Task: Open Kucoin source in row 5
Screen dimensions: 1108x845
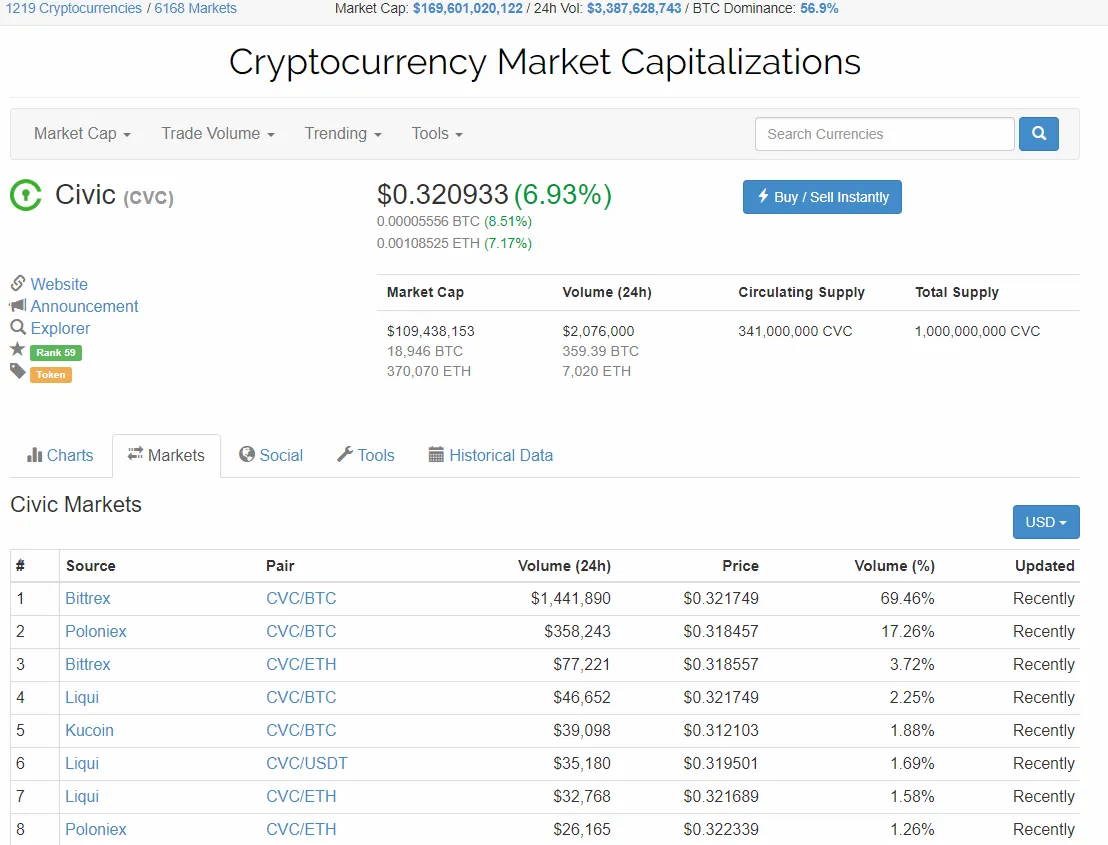Action: click(89, 730)
